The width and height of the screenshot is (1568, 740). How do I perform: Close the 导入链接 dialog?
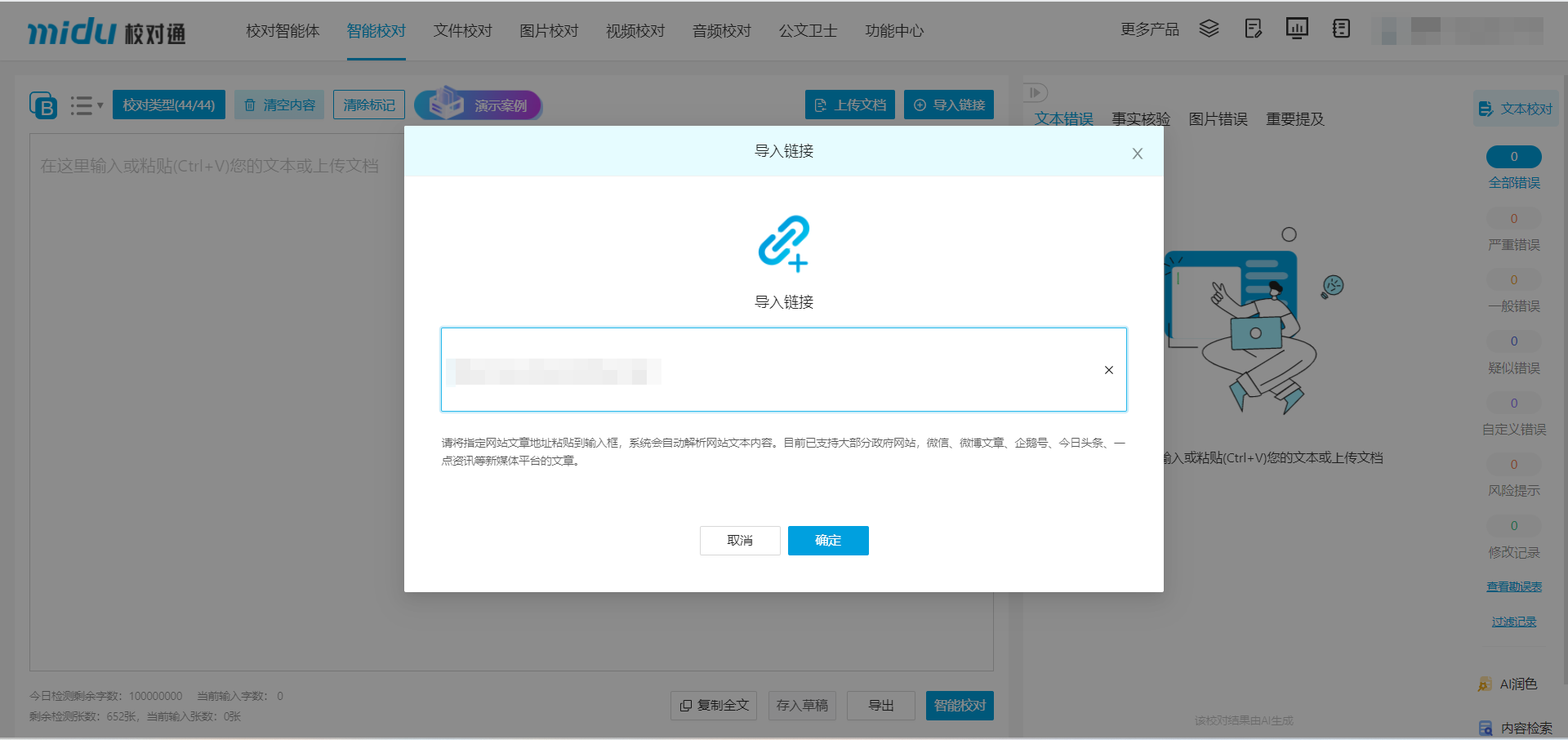1137,154
